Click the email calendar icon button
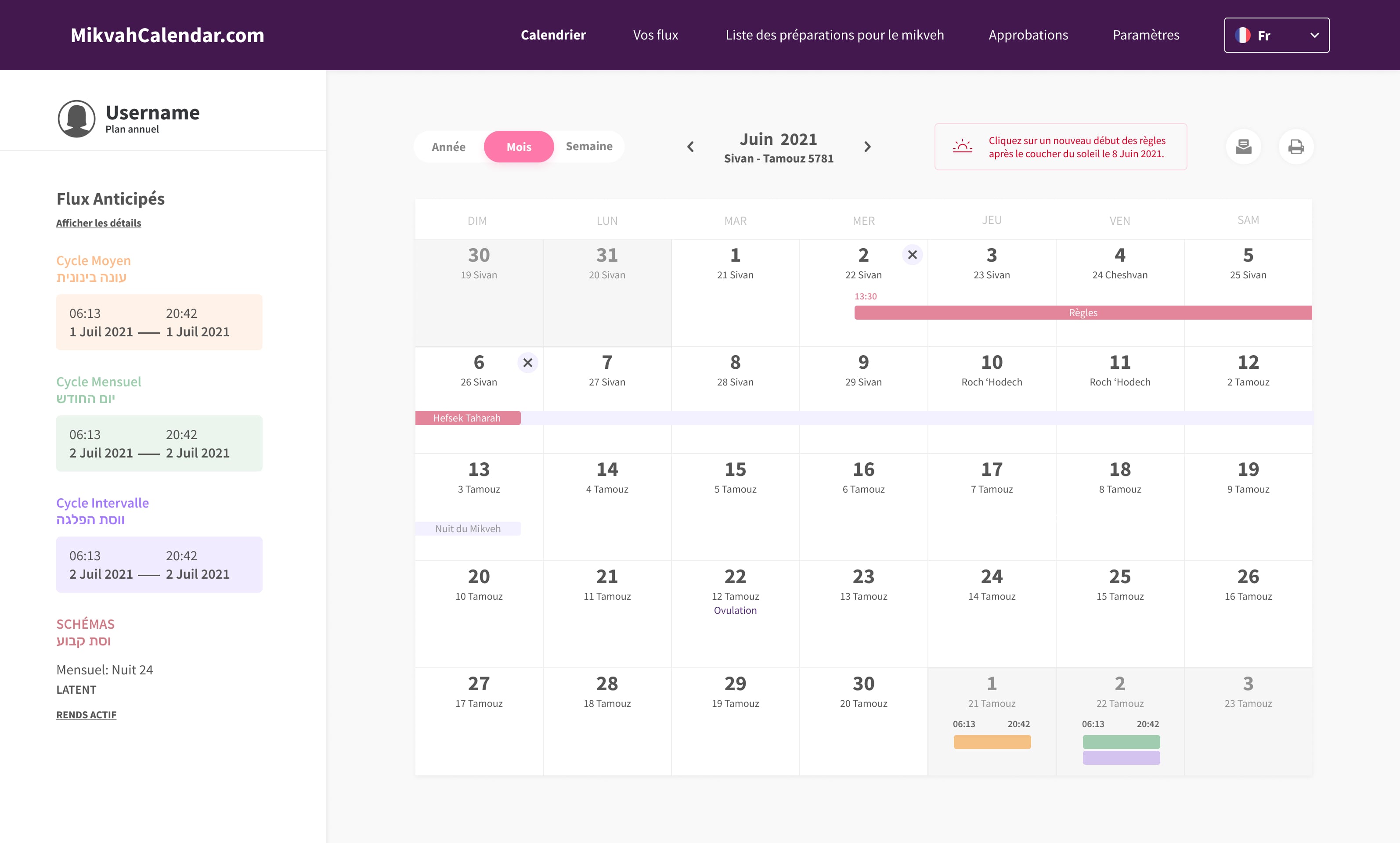This screenshot has width=1400, height=843. (x=1243, y=147)
